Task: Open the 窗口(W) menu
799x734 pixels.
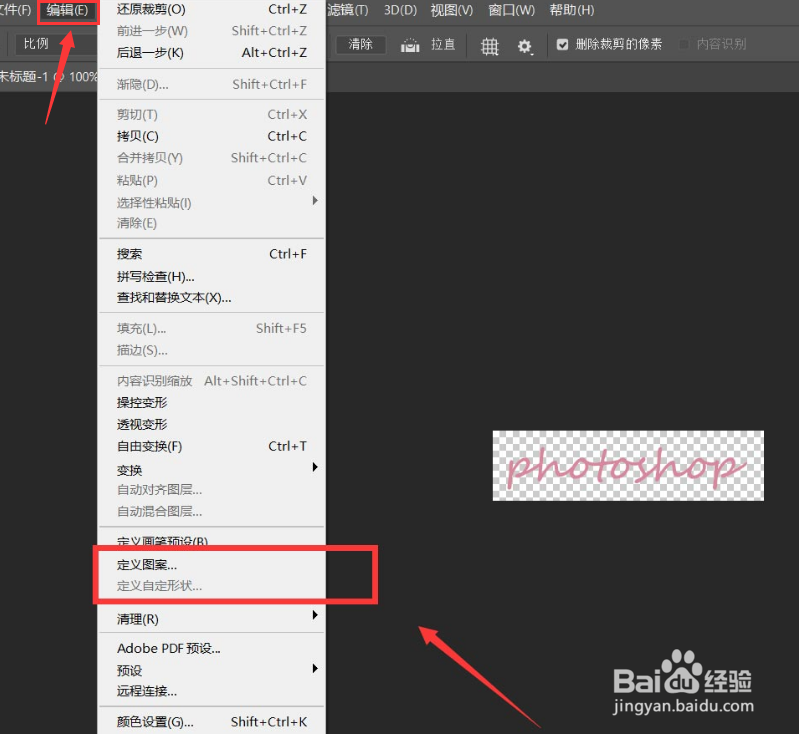Action: 512,10
